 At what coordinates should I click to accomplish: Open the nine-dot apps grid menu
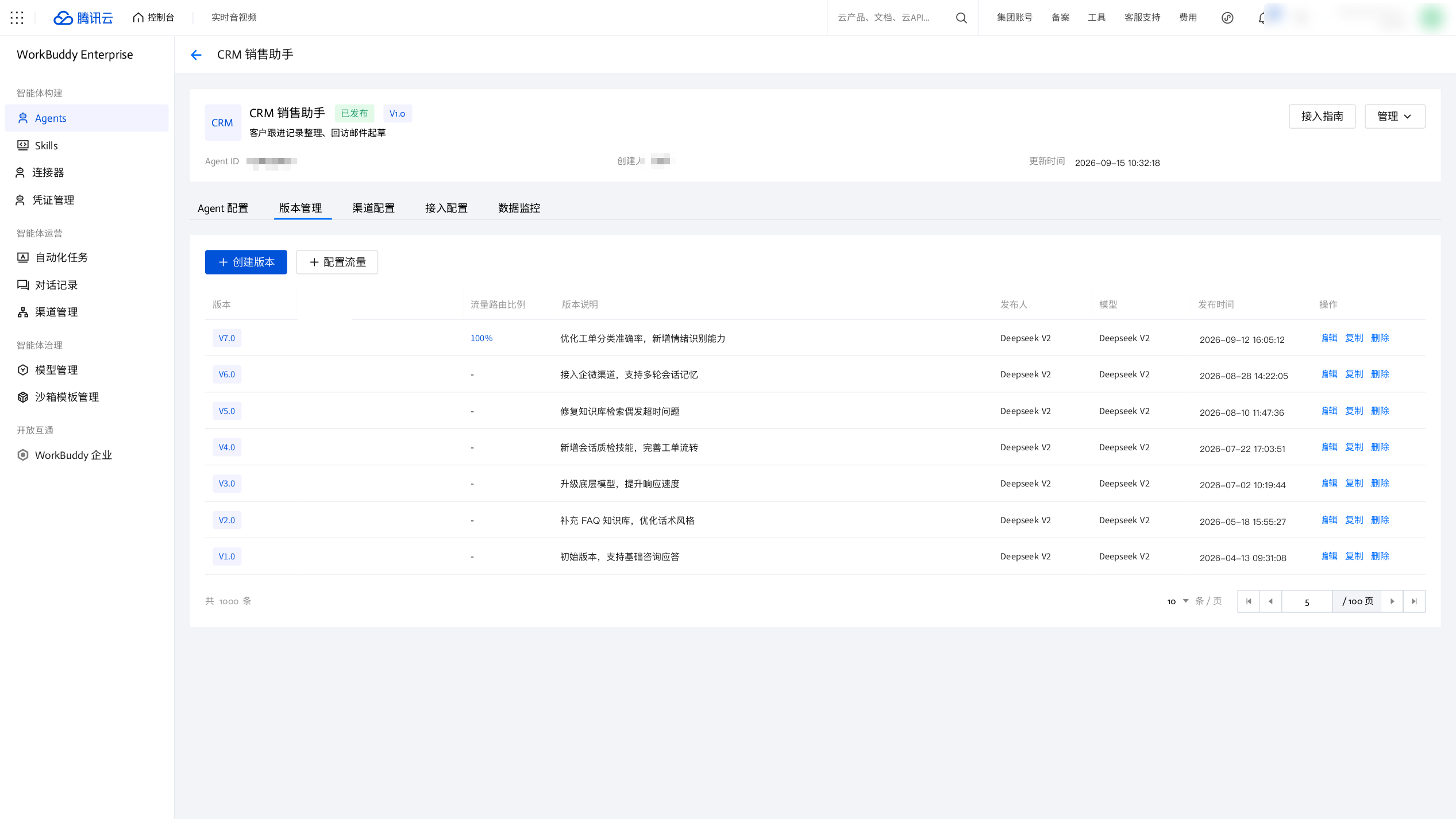click(17, 18)
